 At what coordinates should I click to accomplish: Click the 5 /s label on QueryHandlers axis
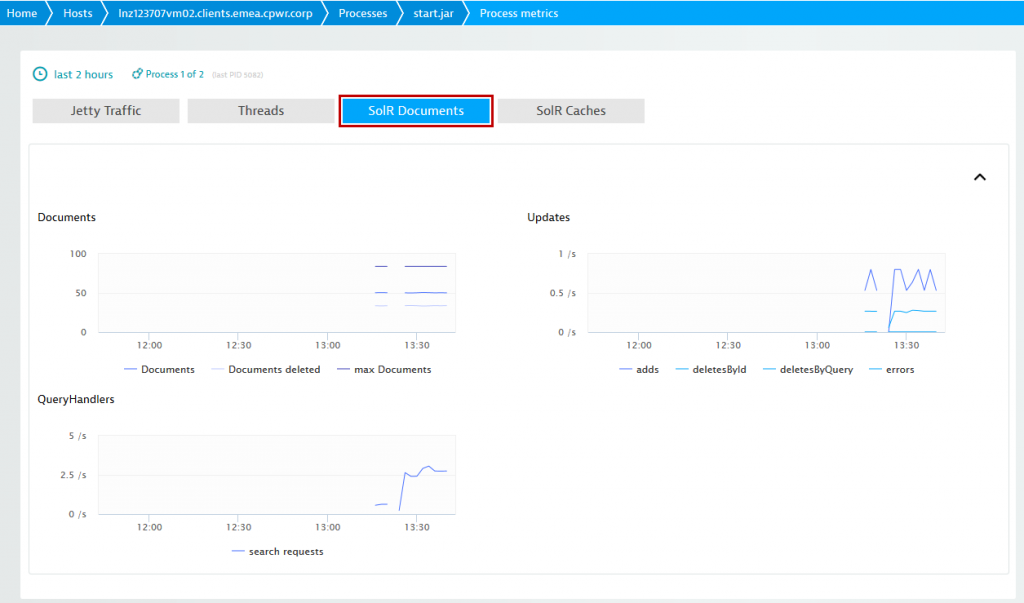pyautogui.click(x=78, y=436)
